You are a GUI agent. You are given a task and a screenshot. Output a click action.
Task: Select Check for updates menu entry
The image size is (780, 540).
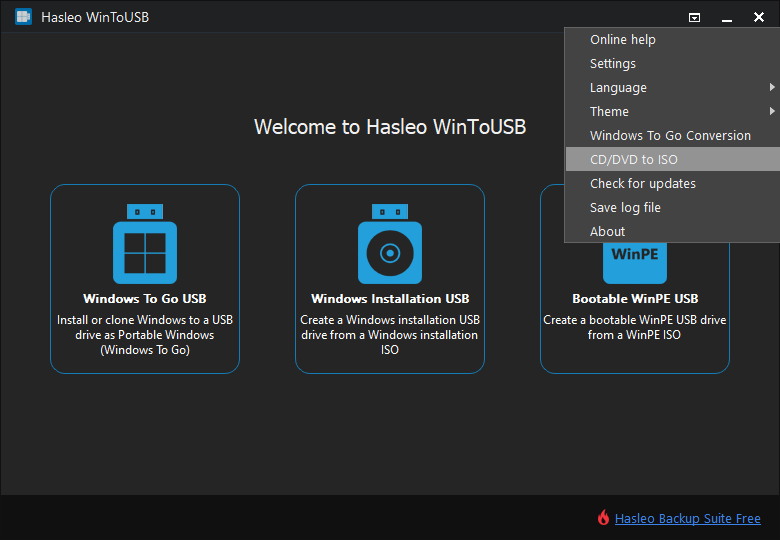(673, 183)
